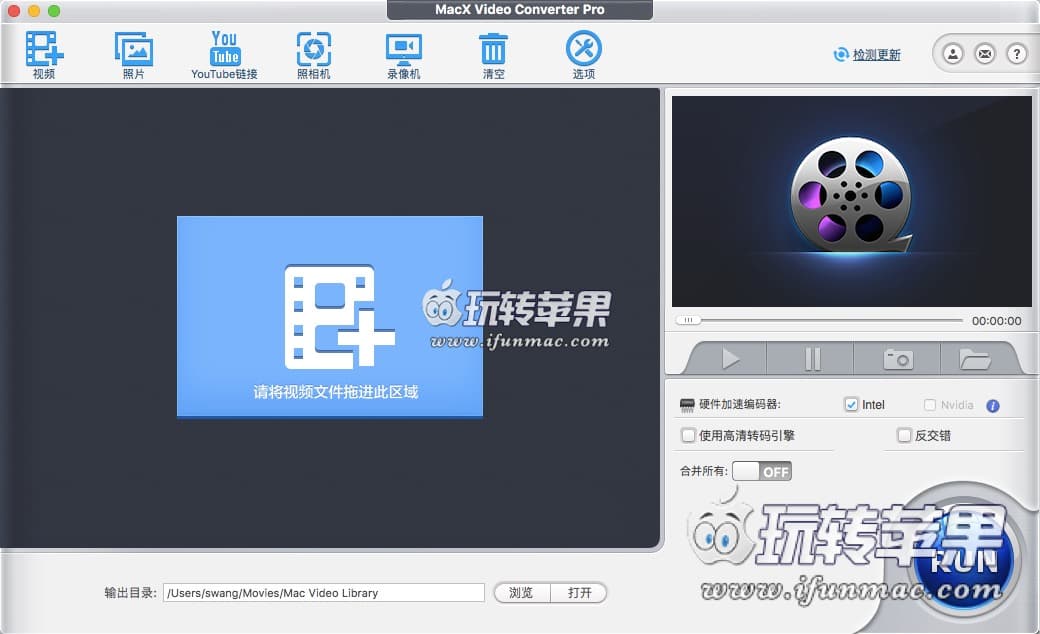Play the preview video
Screen dimensions: 1040x634
point(730,359)
